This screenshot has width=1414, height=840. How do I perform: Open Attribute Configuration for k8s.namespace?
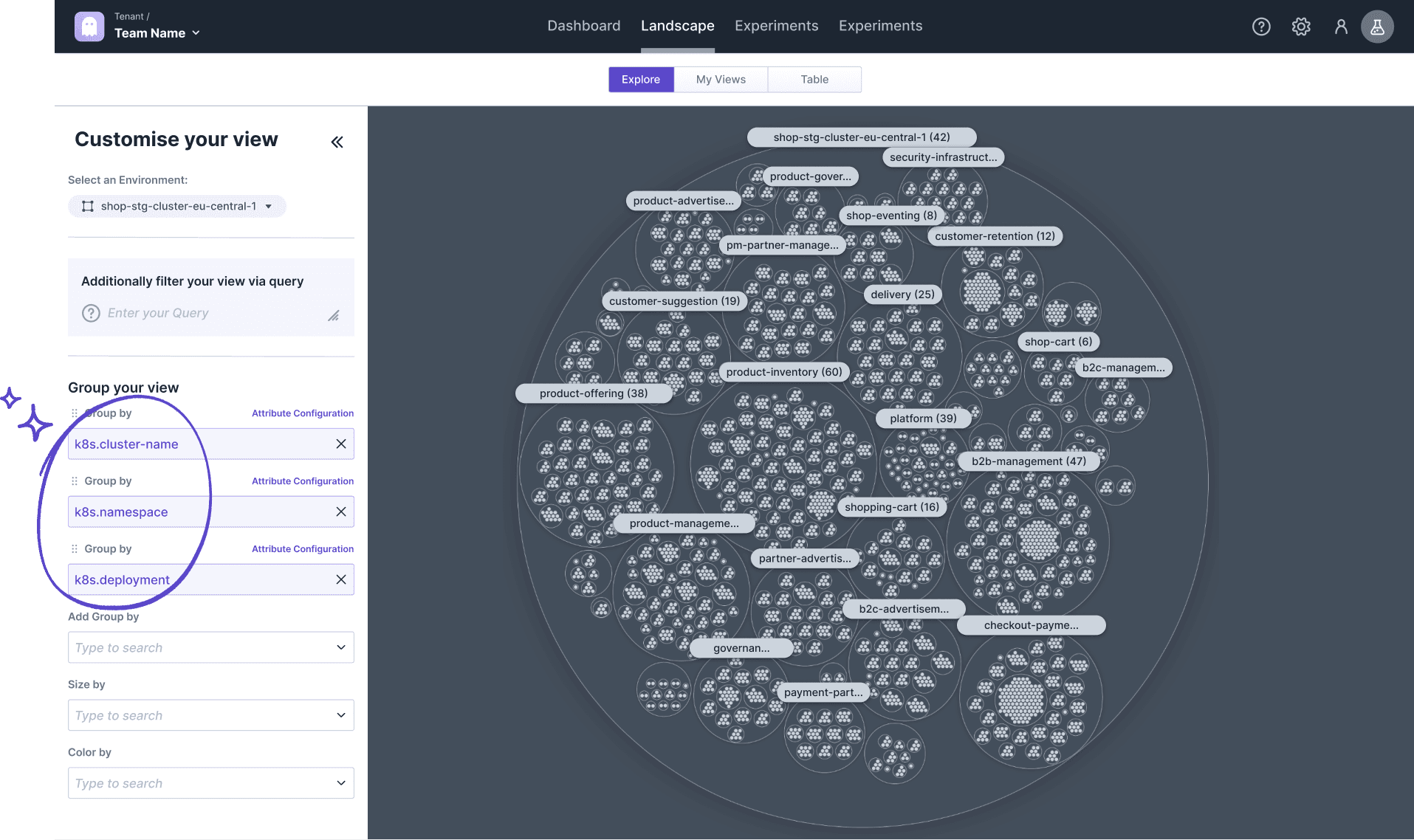(x=303, y=481)
